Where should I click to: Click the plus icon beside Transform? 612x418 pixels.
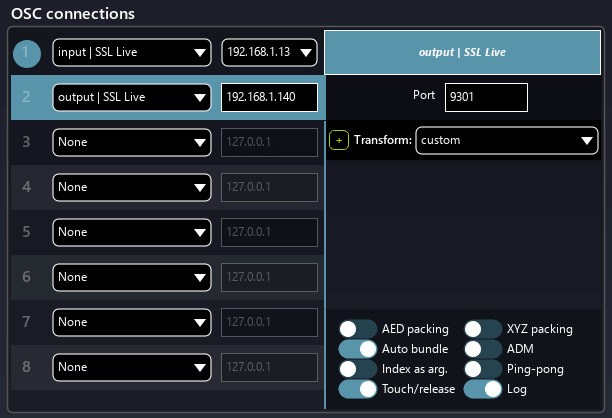338,141
